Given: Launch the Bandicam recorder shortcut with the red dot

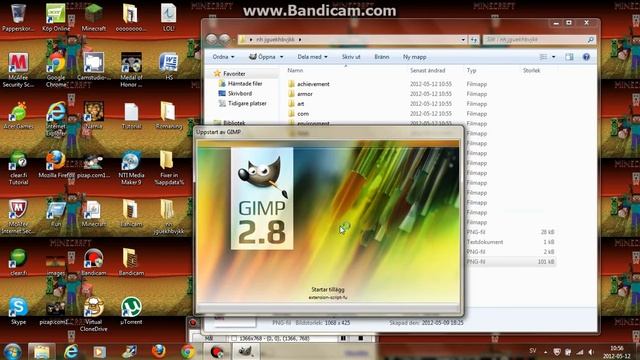Looking at the screenshot, I should click(93, 262).
